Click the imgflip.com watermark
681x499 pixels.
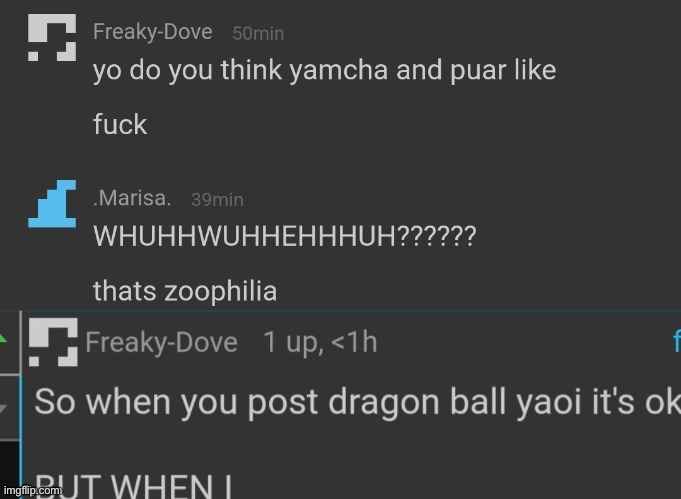33,491
